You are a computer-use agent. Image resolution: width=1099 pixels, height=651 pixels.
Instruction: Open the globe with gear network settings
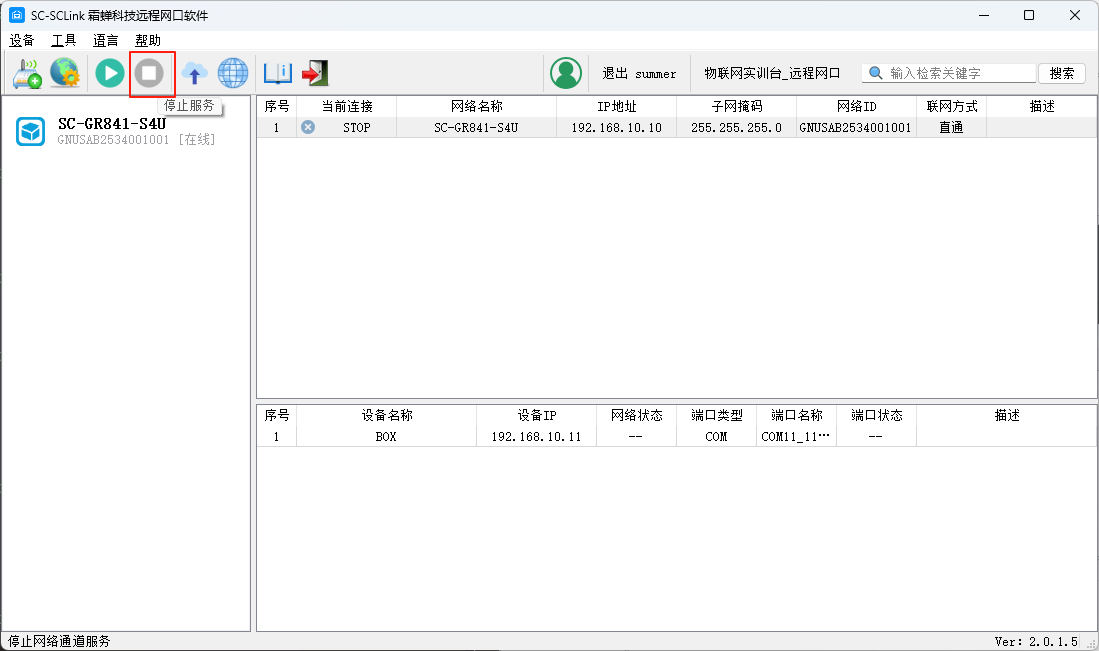pos(65,73)
